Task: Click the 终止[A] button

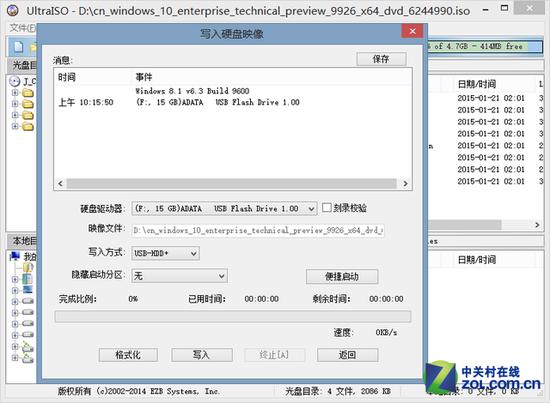Action: click(x=274, y=355)
